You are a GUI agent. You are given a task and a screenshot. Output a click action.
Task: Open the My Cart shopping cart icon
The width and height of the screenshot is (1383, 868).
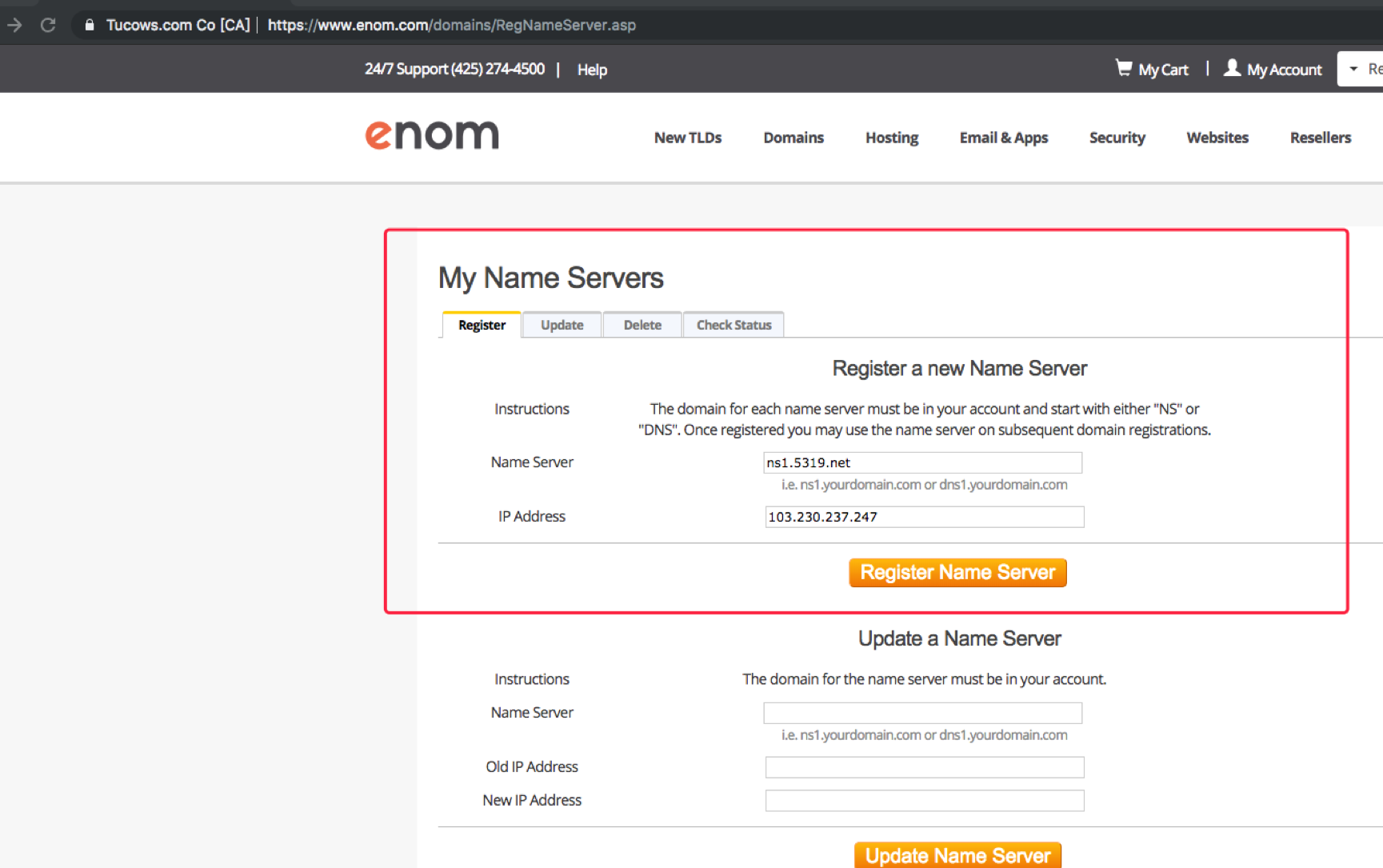click(1124, 68)
